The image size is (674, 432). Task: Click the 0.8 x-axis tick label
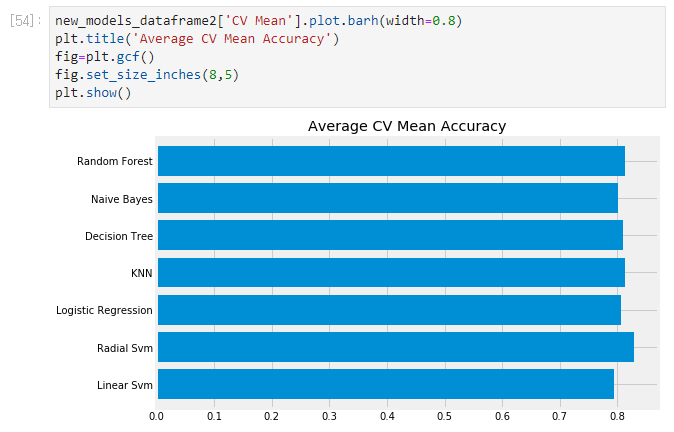point(617,417)
